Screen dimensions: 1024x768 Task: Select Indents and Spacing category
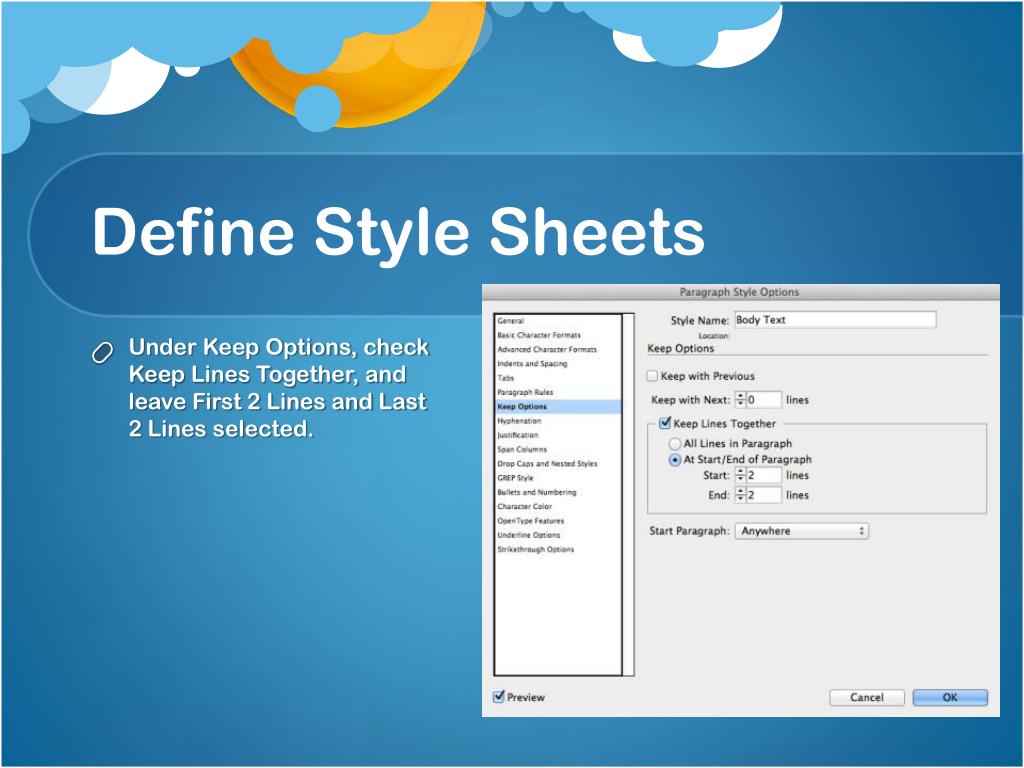pos(532,364)
